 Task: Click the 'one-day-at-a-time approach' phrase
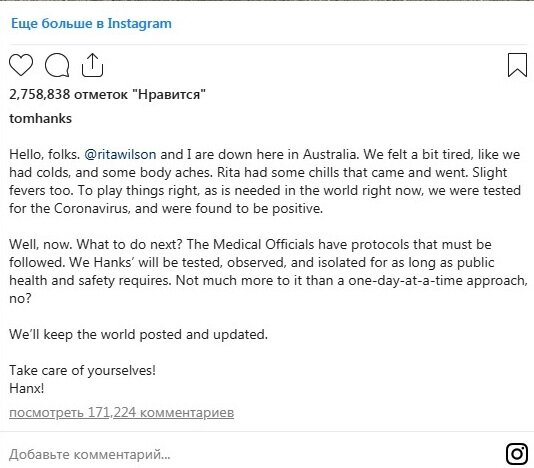[437, 281]
